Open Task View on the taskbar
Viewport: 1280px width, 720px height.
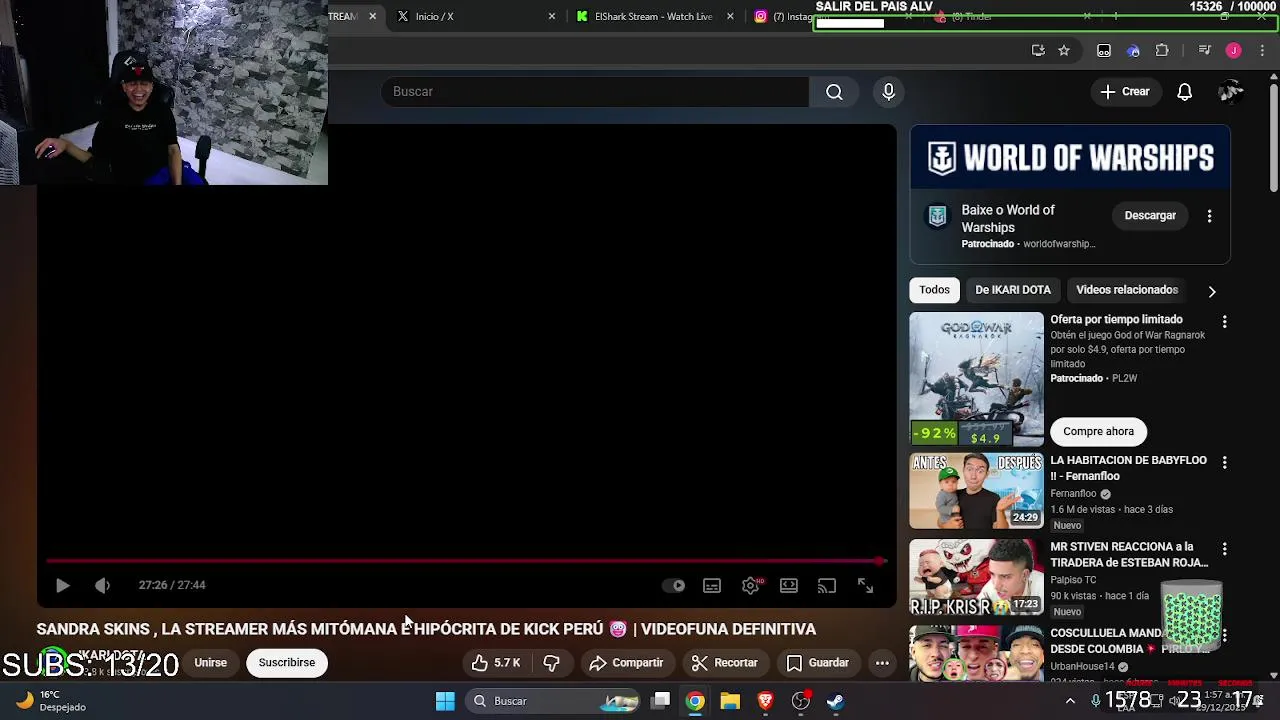(x=660, y=701)
